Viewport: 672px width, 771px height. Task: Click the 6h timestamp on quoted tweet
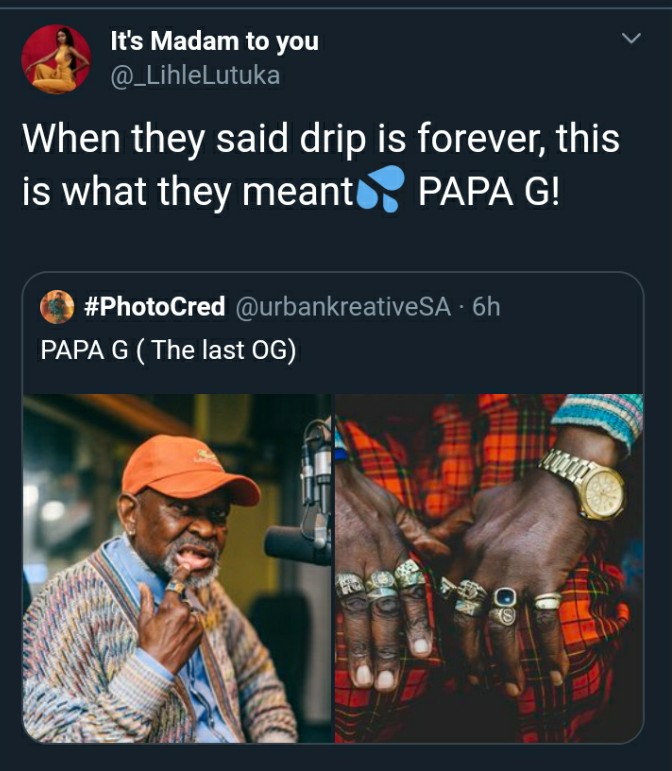click(x=486, y=307)
